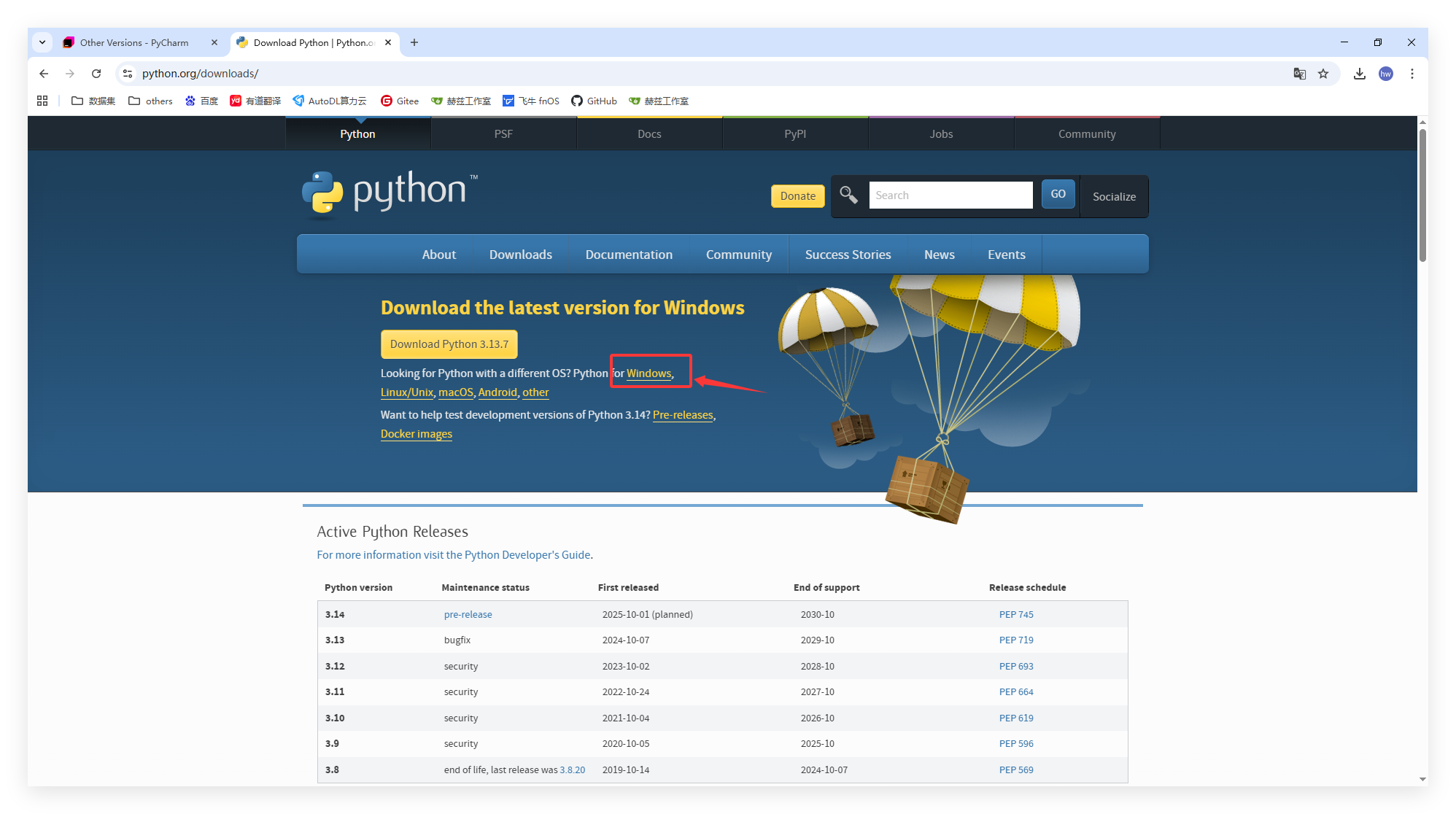This screenshot has height=814, width=1456.
Task: Open the others bookmark folder
Action: pos(151,101)
